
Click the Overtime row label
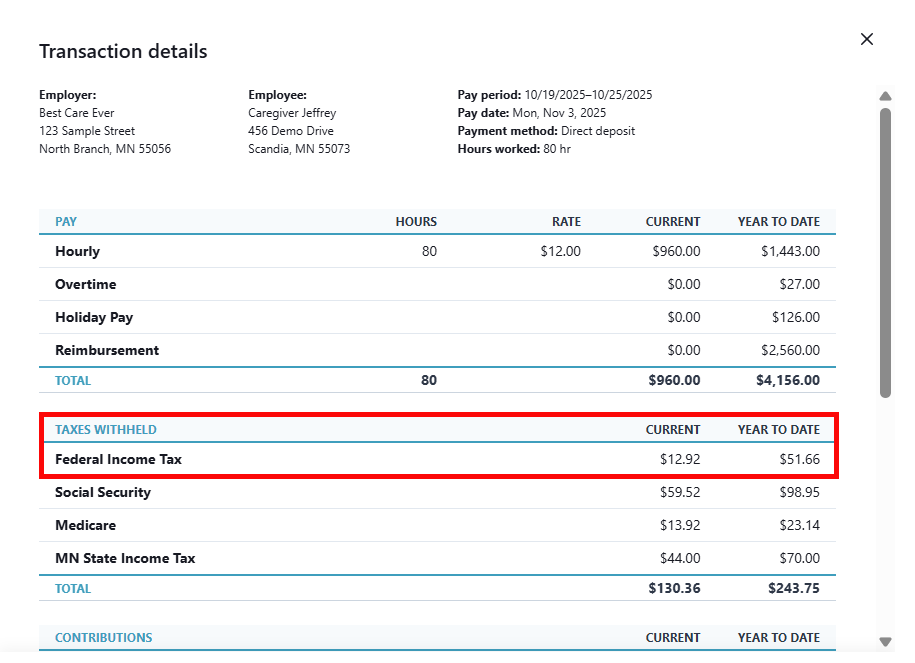pos(85,284)
